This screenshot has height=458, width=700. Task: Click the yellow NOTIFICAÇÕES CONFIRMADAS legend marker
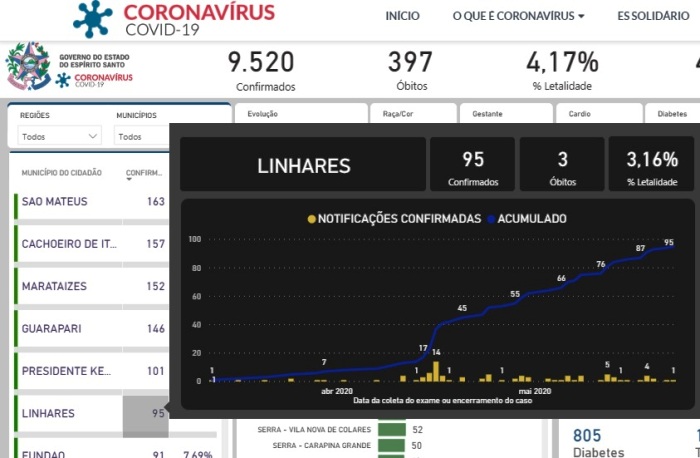[x=312, y=219]
